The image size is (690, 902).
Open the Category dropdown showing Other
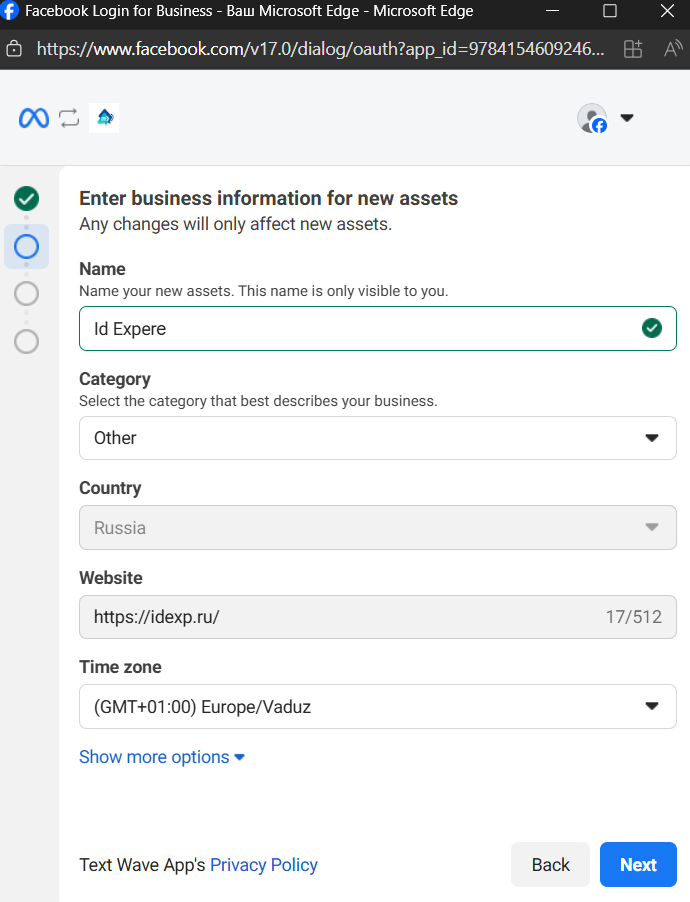pos(377,438)
